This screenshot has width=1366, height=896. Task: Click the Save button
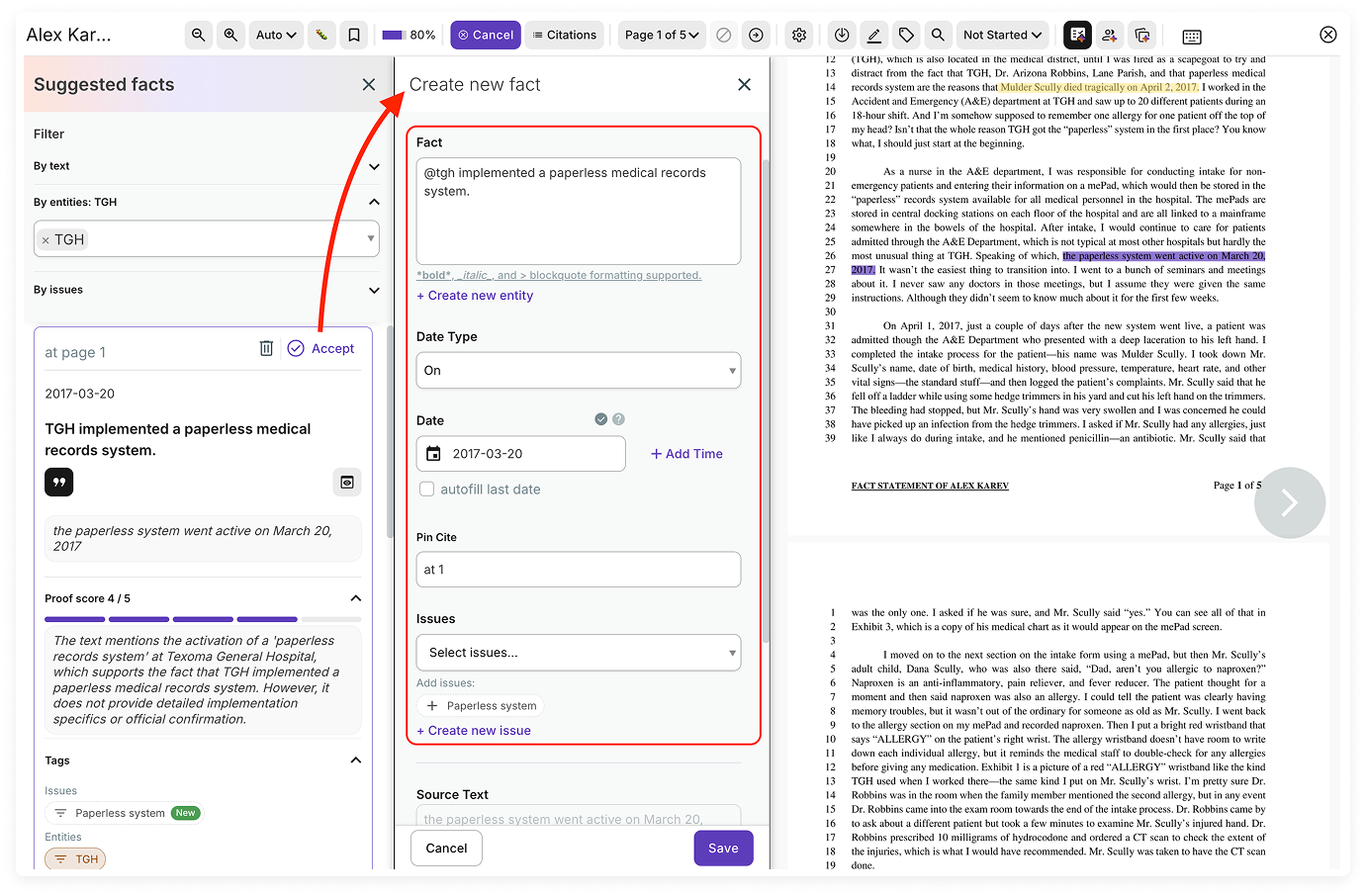pyautogui.click(x=723, y=848)
